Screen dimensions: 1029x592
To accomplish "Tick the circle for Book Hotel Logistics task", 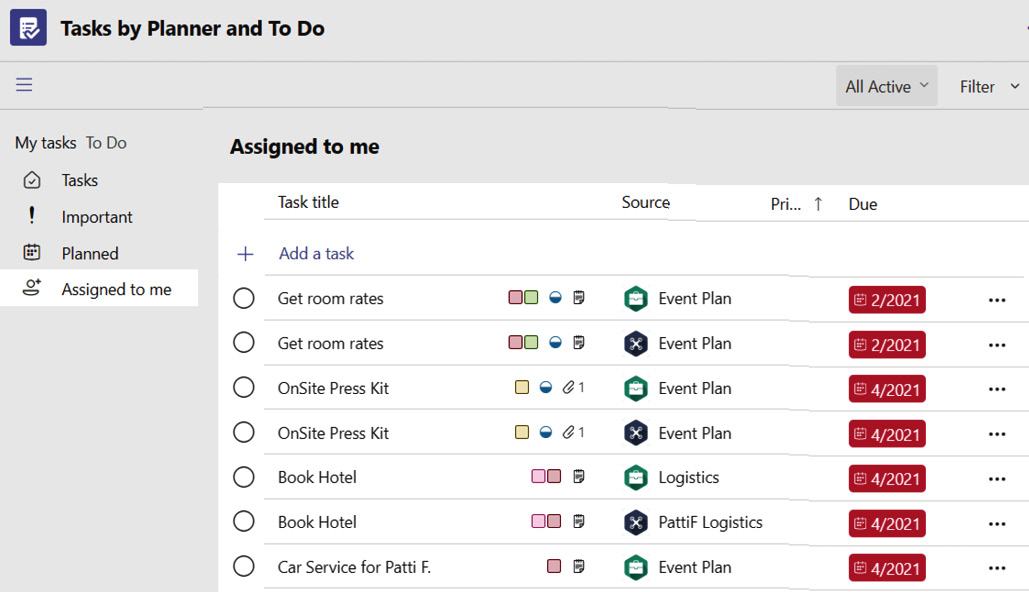I will point(243,476).
